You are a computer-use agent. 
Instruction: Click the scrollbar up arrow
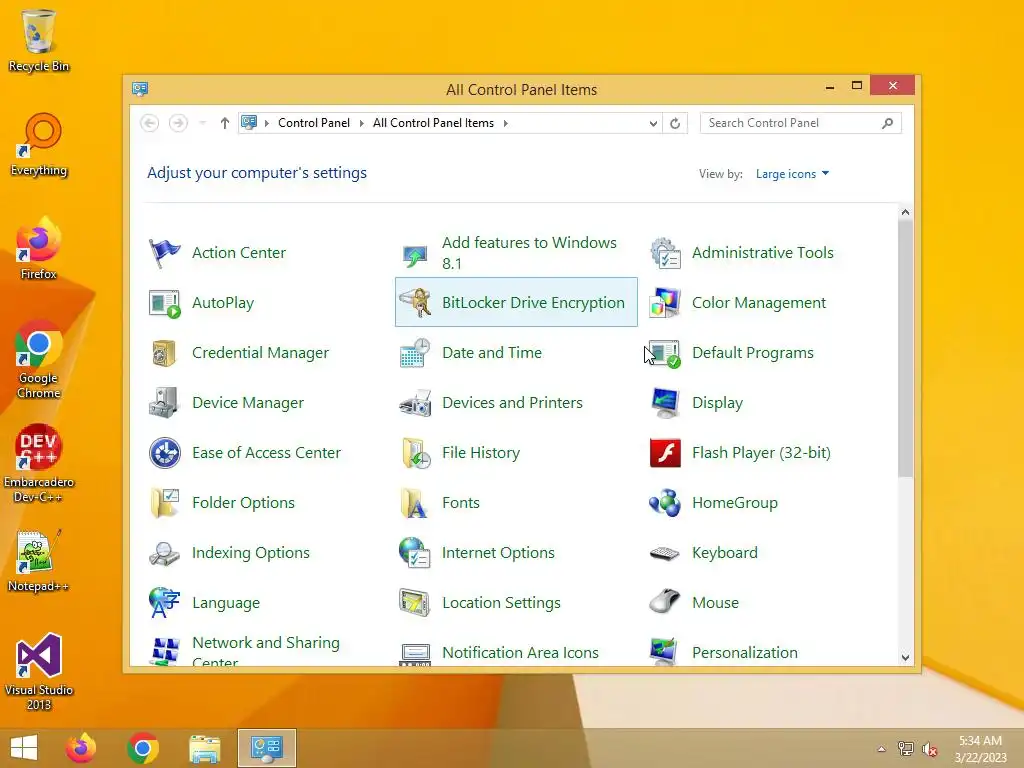(905, 212)
